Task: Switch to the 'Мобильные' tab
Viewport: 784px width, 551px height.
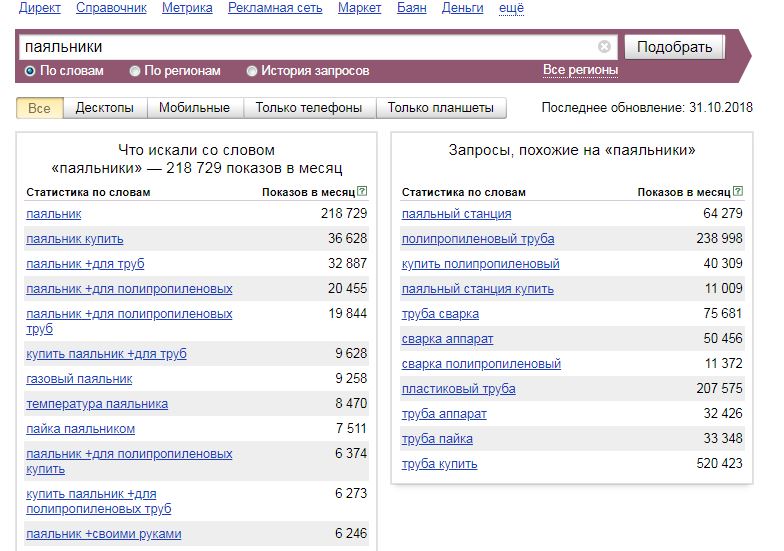Action: (195, 108)
